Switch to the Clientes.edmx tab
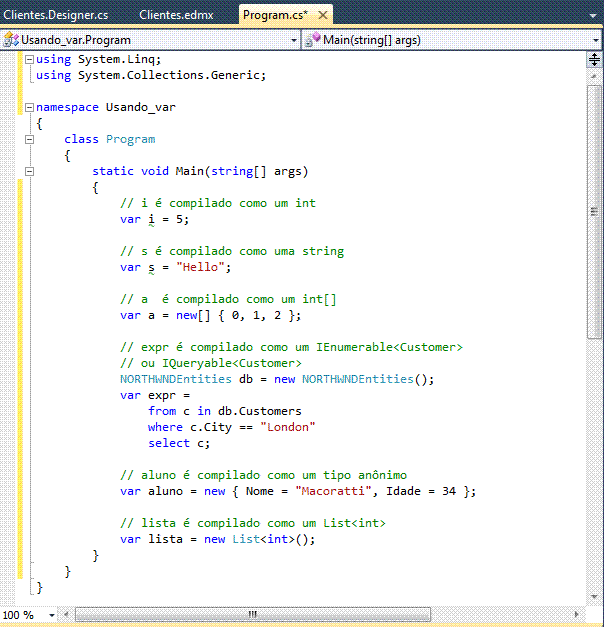604x627 pixels. coord(176,15)
